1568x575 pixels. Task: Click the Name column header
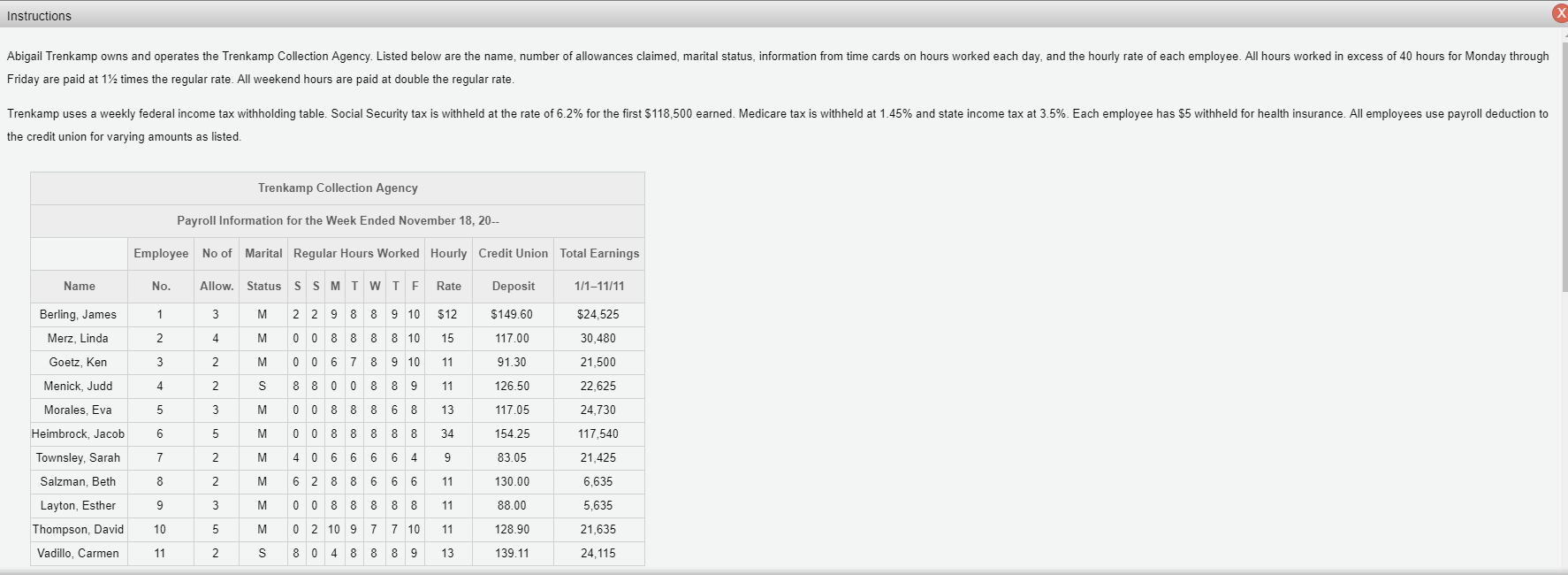tap(78, 286)
